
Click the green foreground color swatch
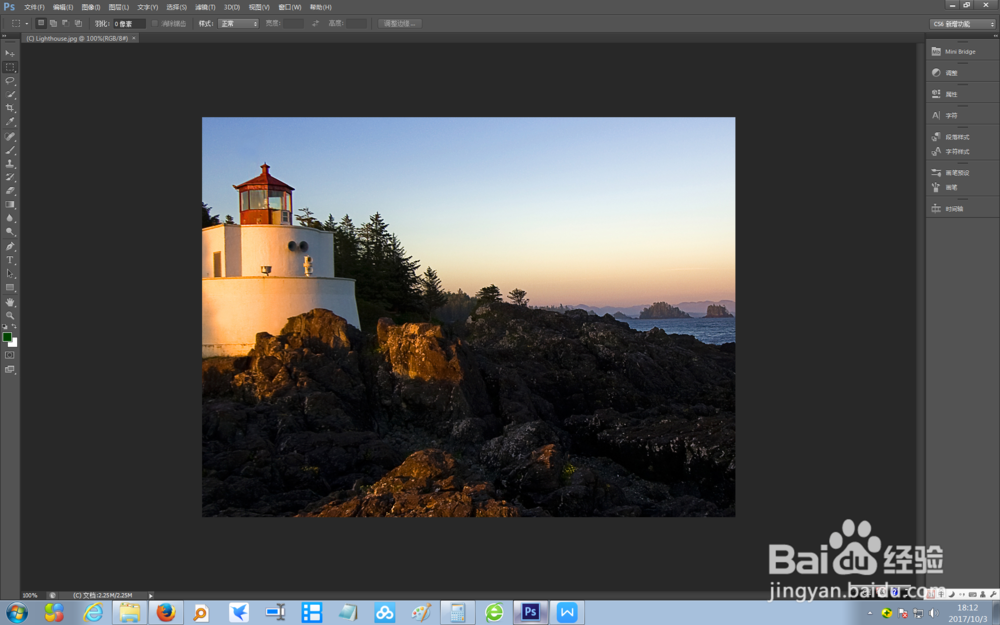pyautogui.click(x=6, y=336)
